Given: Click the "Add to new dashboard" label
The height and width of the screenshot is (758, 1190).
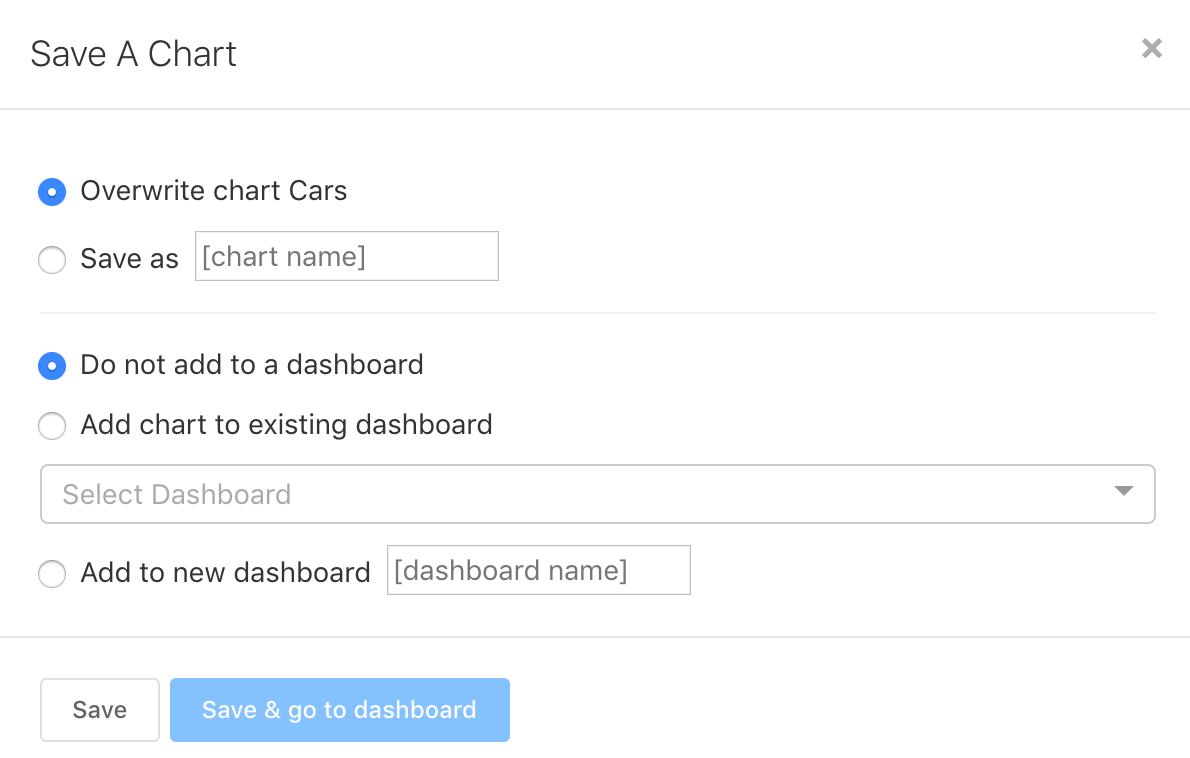Looking at the screenshot, I should [x=225, y=573].
